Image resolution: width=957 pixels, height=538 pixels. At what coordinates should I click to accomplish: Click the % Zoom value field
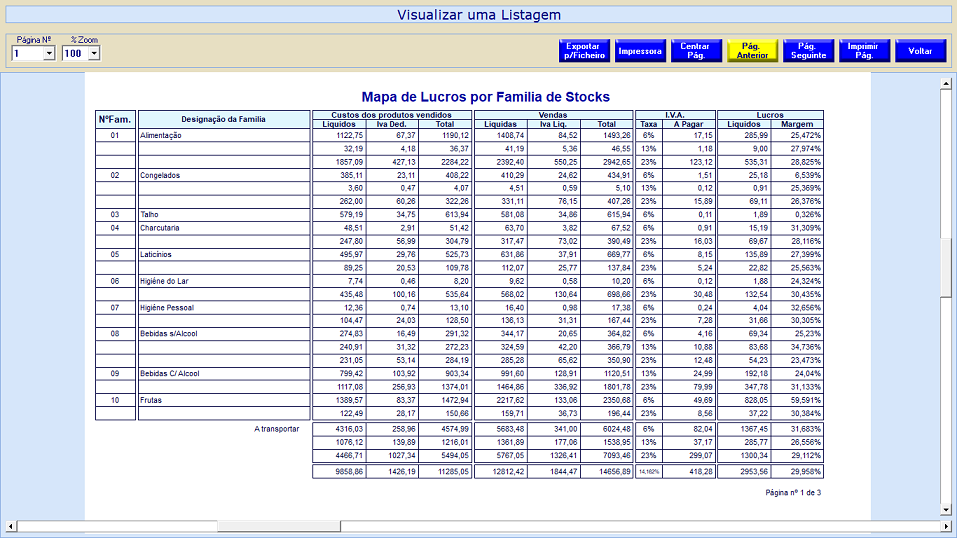tap(74, 54)
